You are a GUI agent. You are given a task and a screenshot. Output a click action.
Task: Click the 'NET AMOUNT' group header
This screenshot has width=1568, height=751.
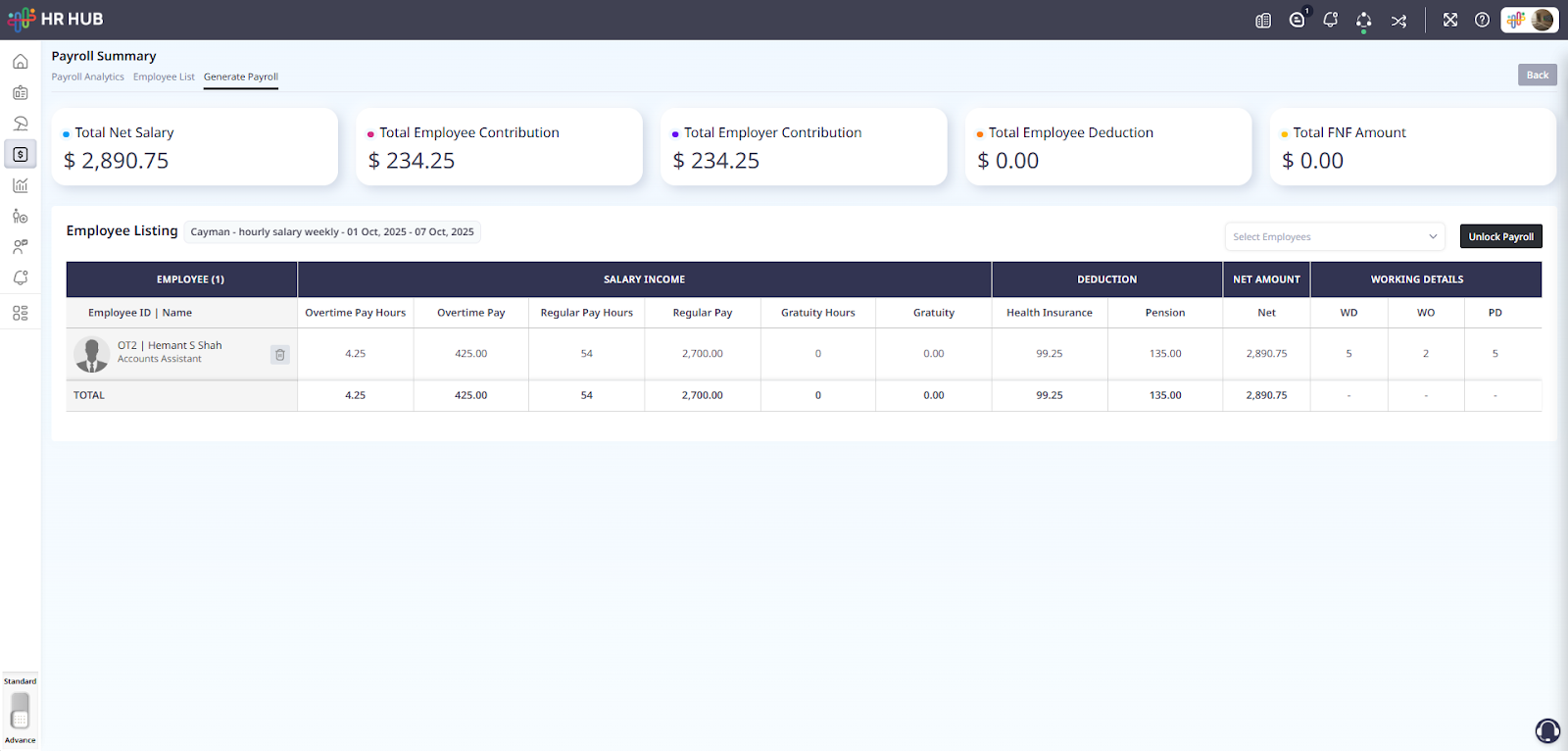(1267, 279)
